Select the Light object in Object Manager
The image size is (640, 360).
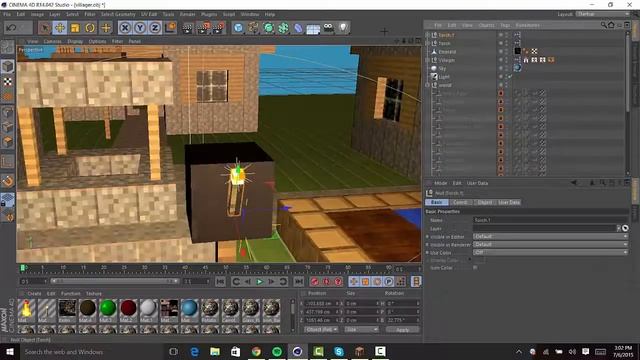click(444, 77)
